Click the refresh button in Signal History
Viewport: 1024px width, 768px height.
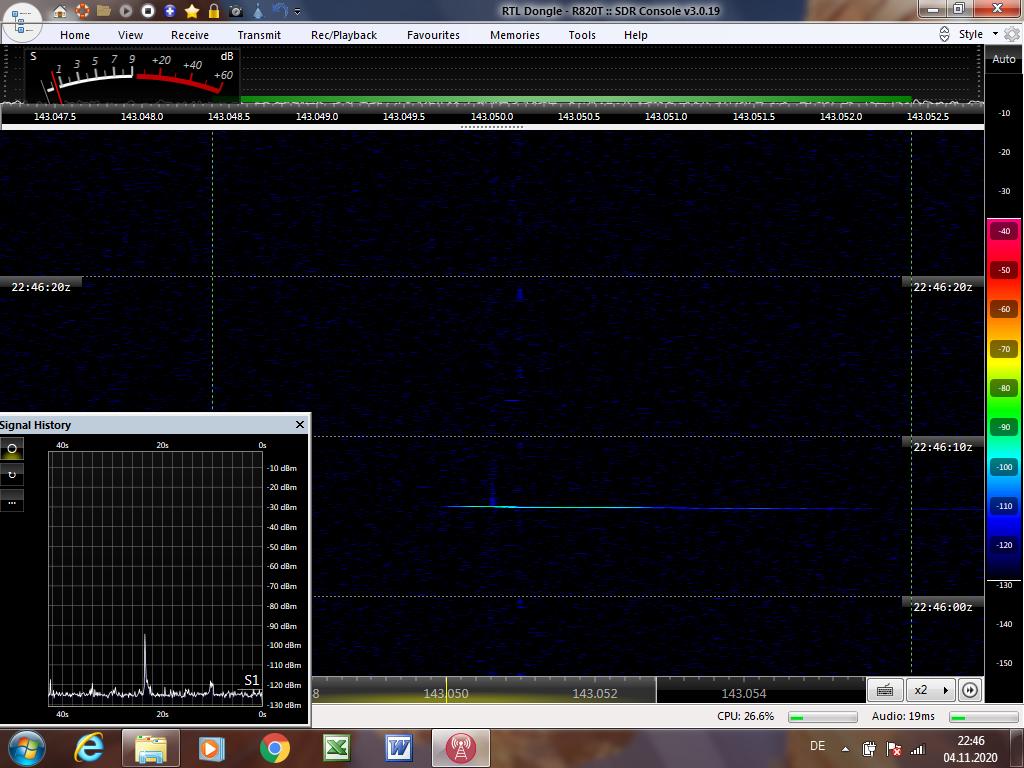(12, 474)
